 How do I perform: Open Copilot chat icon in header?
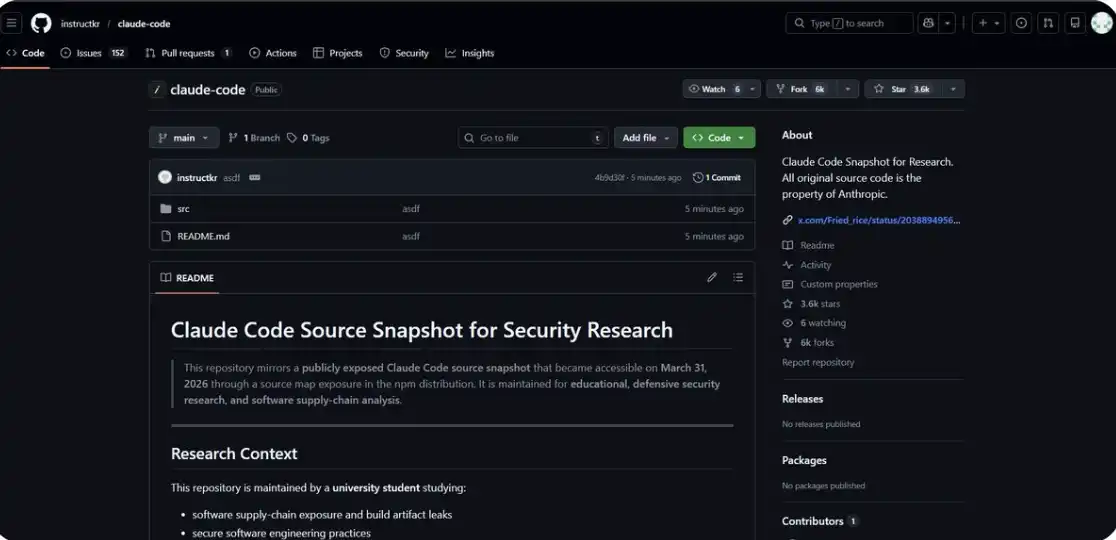click(928, 23)
